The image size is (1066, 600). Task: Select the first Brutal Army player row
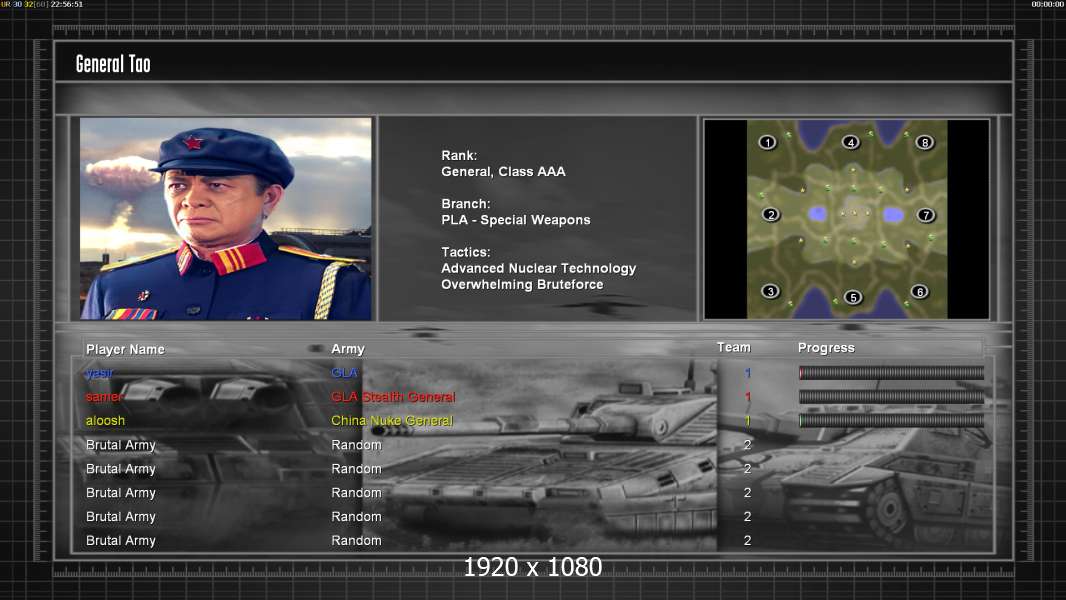pos(121,445)
